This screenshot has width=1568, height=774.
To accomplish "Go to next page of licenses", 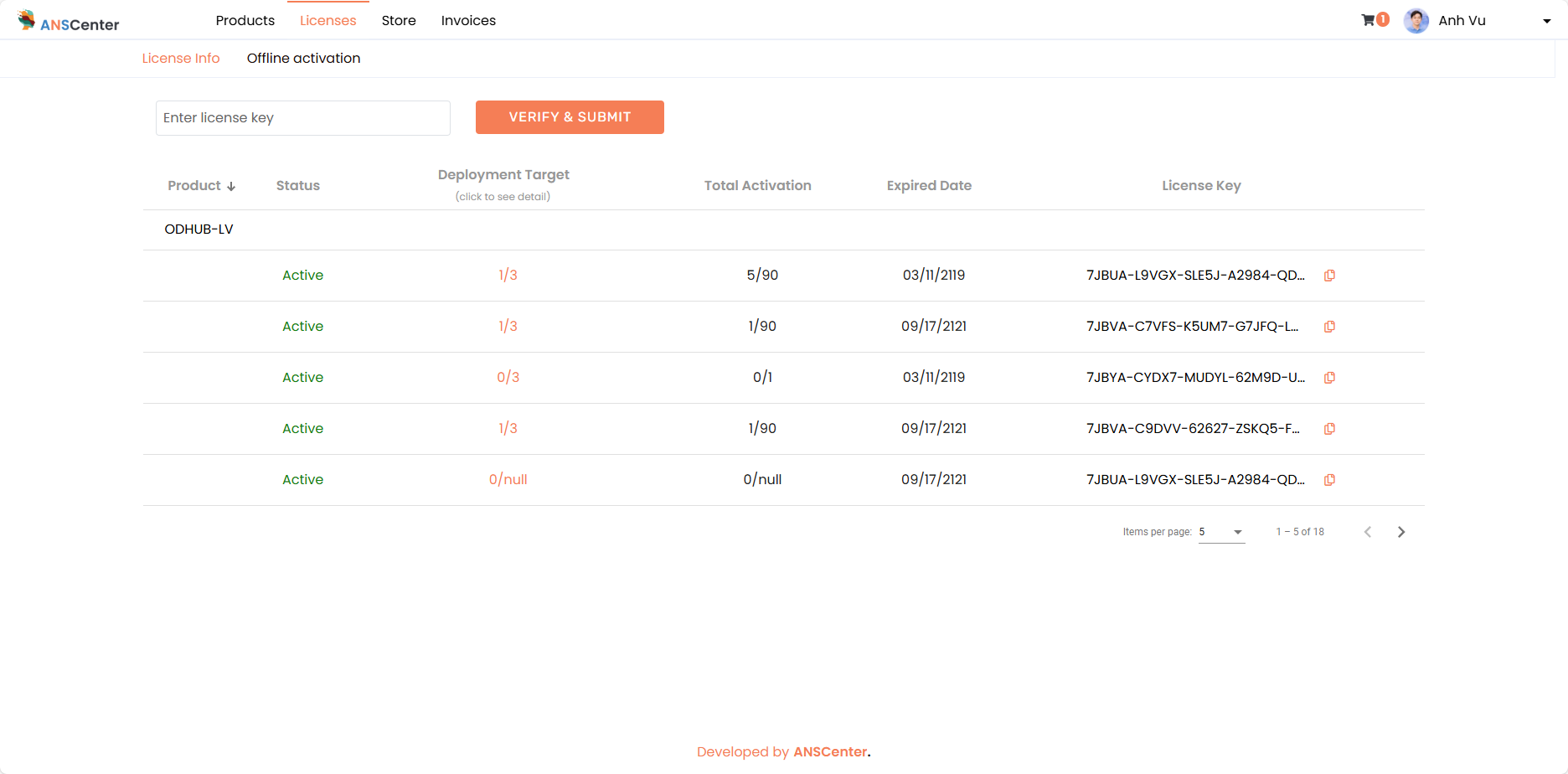I will pos(1401,532).
